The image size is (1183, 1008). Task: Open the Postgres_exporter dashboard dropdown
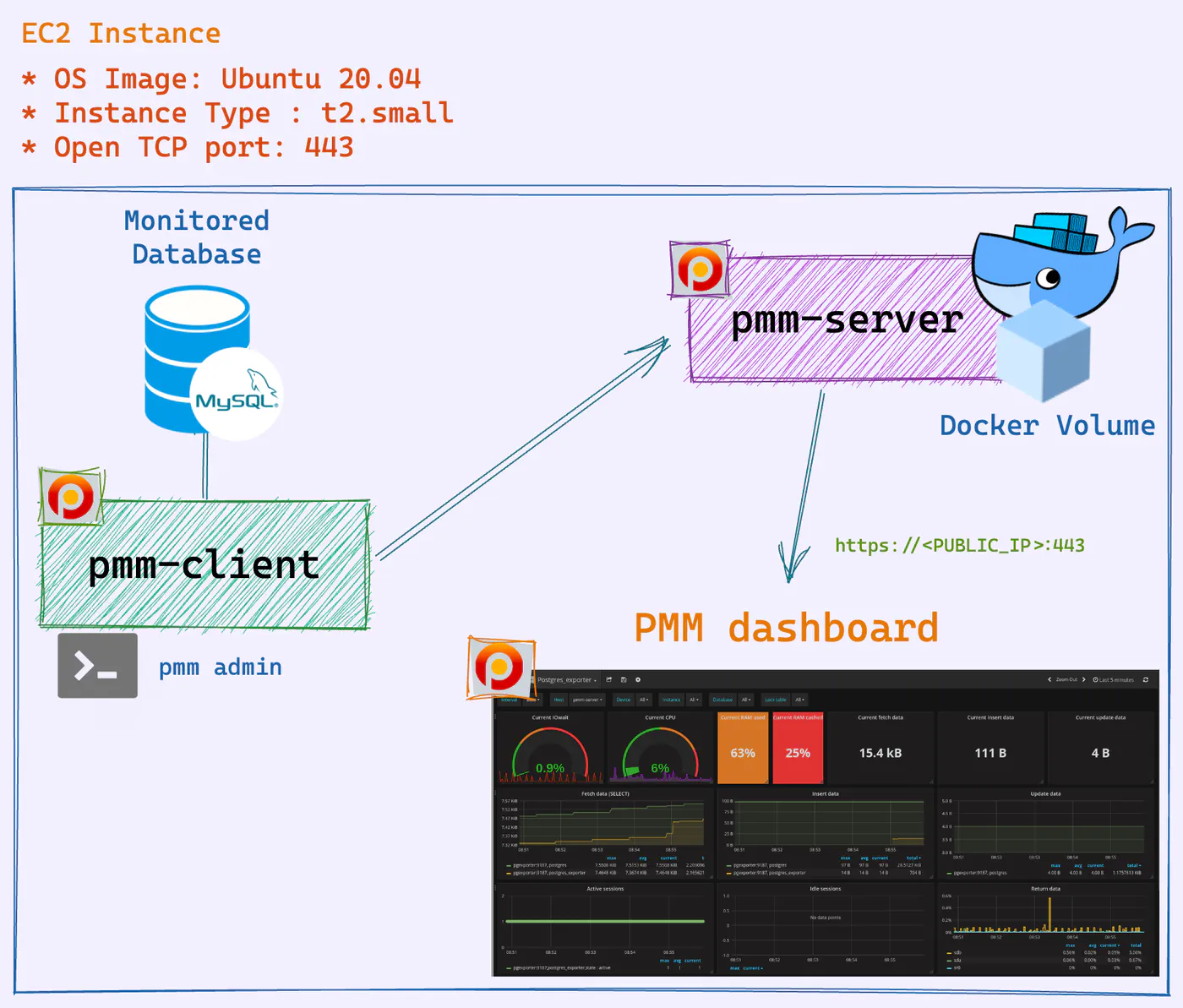pos(567,679)
